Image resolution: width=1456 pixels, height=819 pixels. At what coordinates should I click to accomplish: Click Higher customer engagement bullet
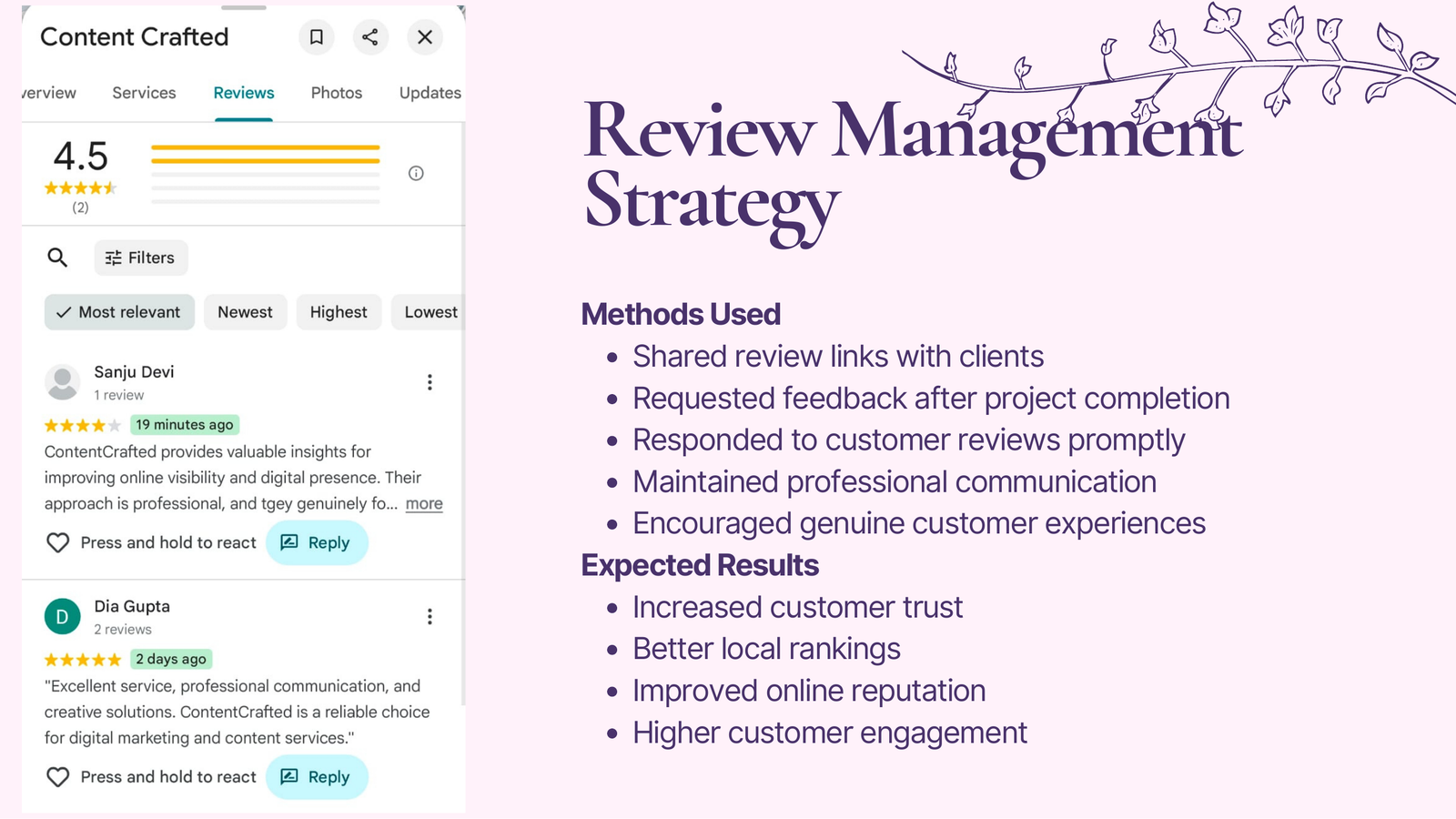830,733
